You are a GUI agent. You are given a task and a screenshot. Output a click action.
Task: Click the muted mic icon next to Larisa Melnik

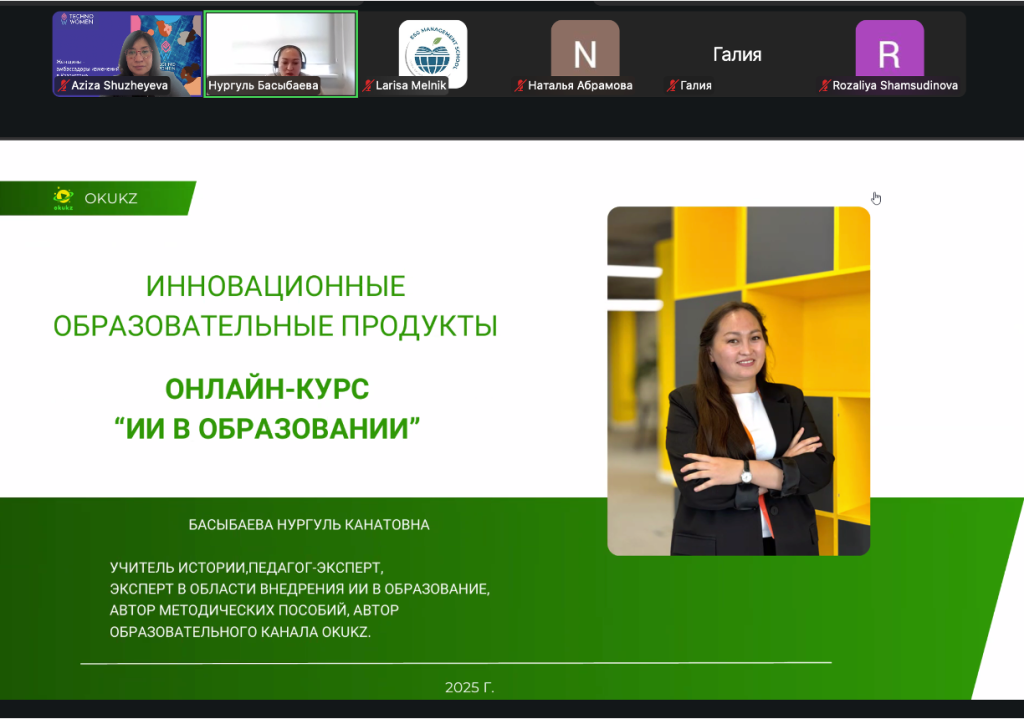368,86
